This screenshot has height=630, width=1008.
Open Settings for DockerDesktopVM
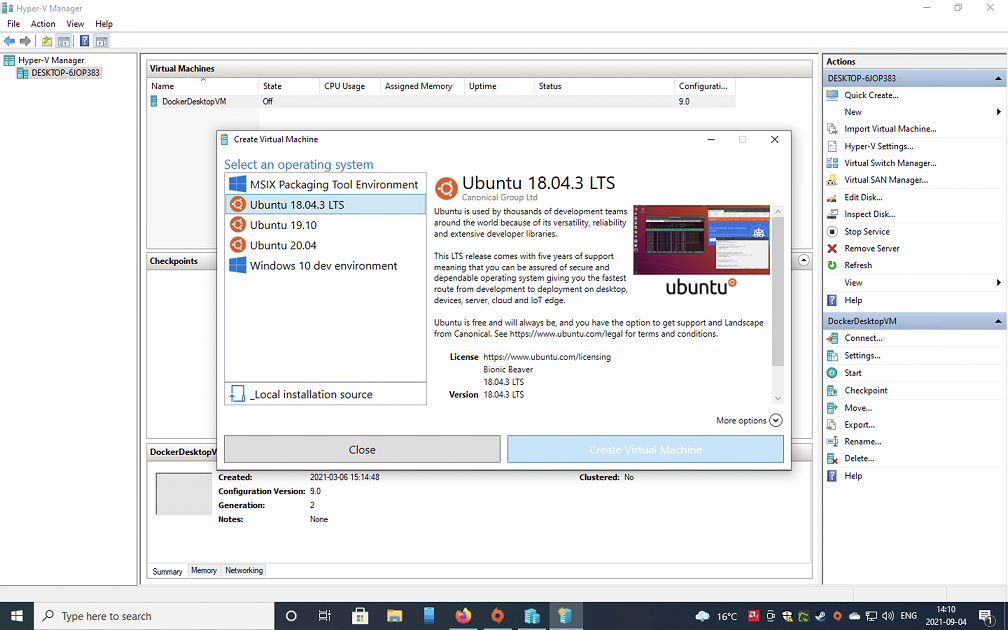click(862, 356)
